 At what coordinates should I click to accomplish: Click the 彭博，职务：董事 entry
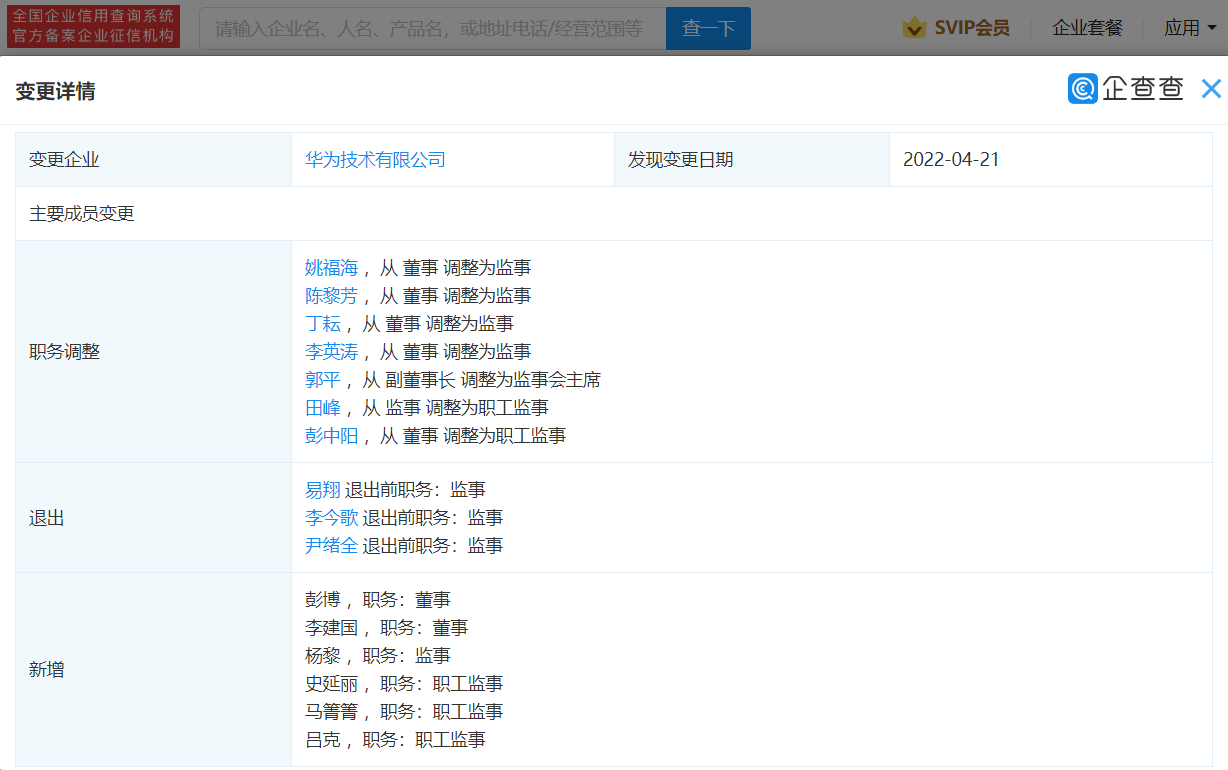[x=378, y=600]
